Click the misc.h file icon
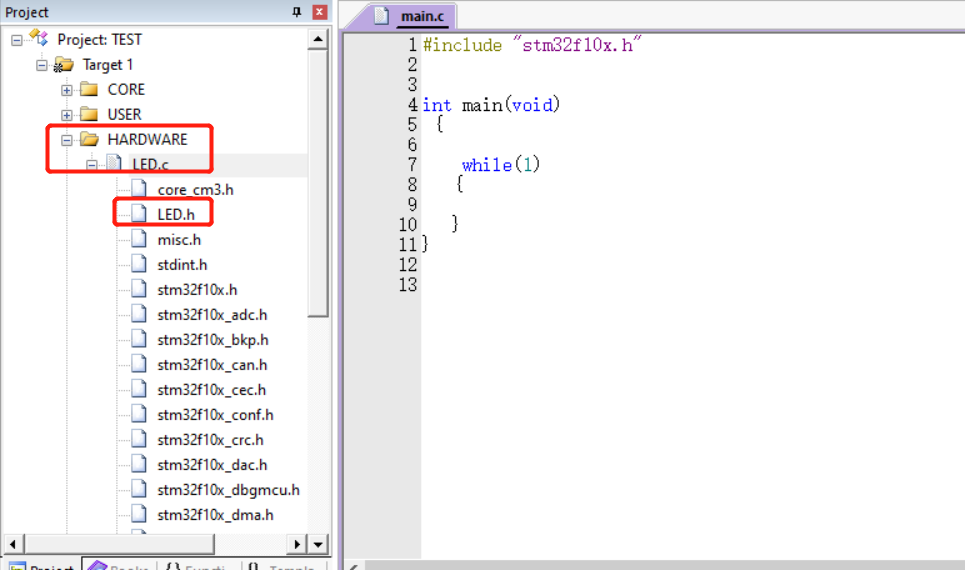 pos(139,239)
